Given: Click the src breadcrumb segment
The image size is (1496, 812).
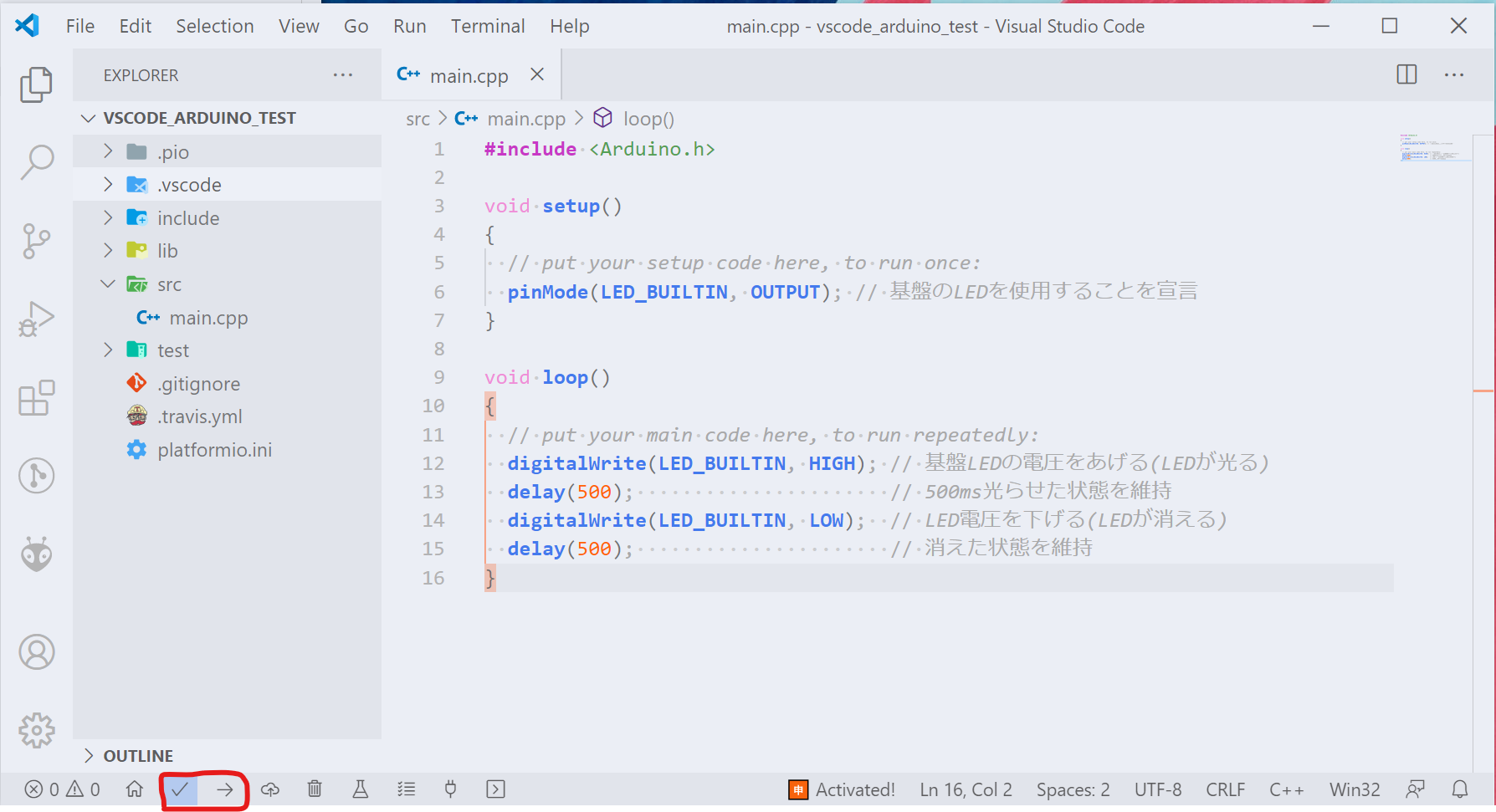Looking at the screenshot, I should (418, 119).
